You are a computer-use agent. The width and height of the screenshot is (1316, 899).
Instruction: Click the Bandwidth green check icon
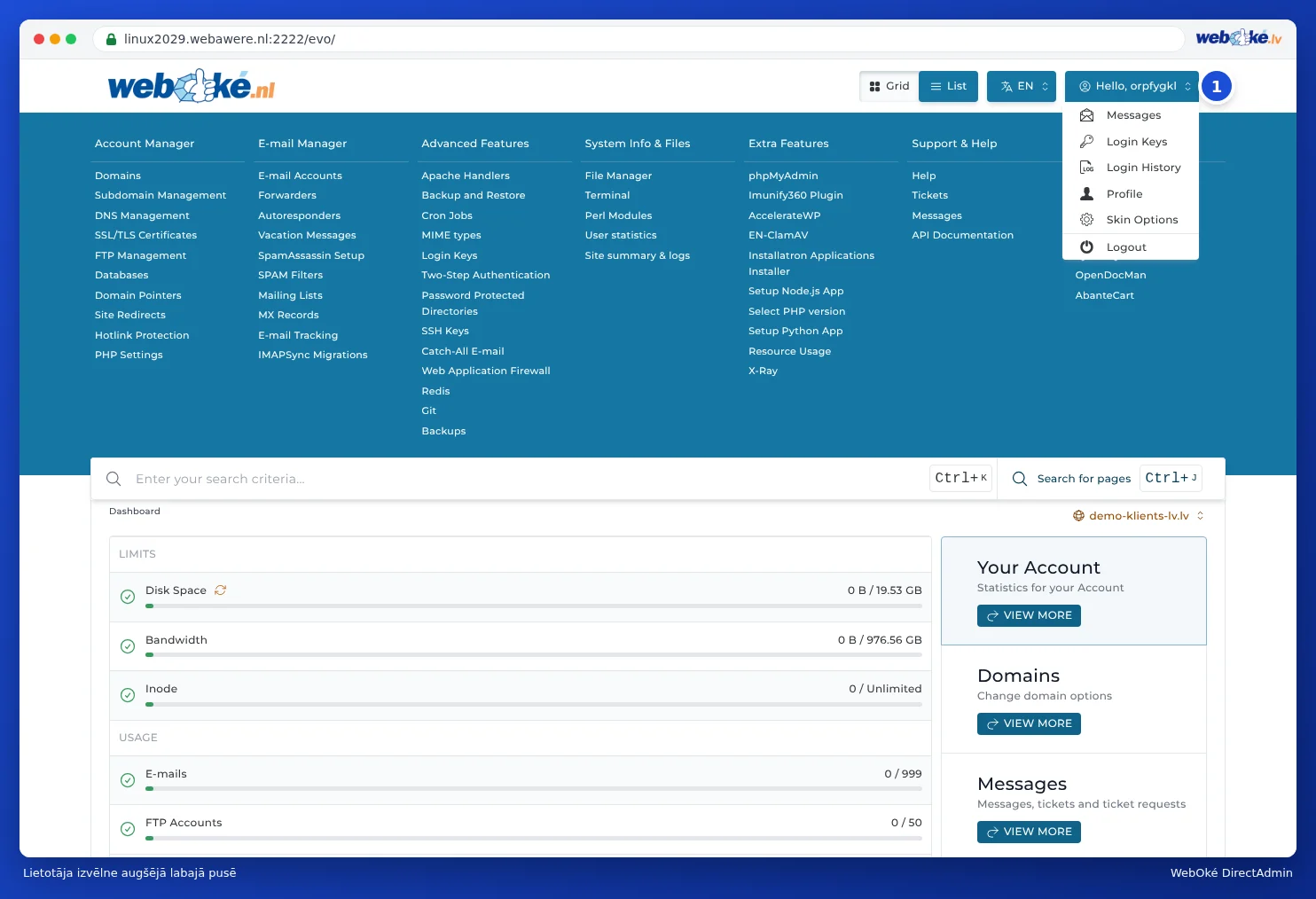(x=128, y=646)
